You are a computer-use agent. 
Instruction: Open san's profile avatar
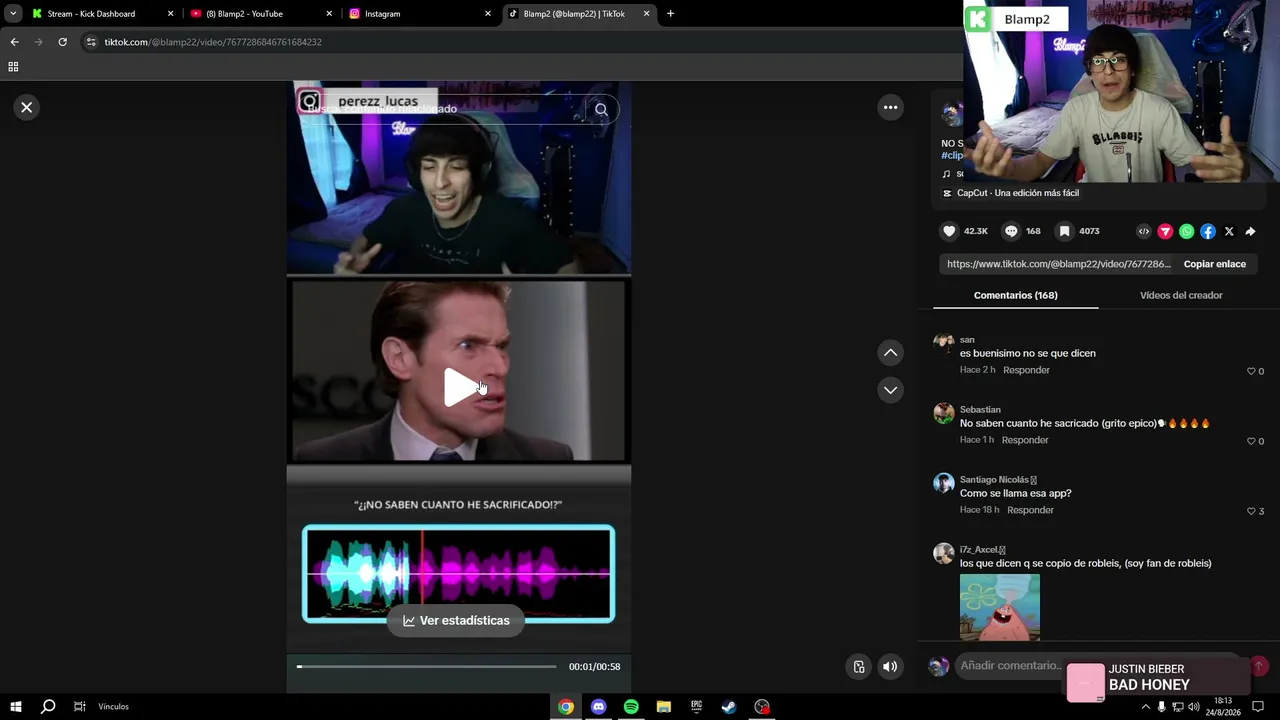(943, 343)
